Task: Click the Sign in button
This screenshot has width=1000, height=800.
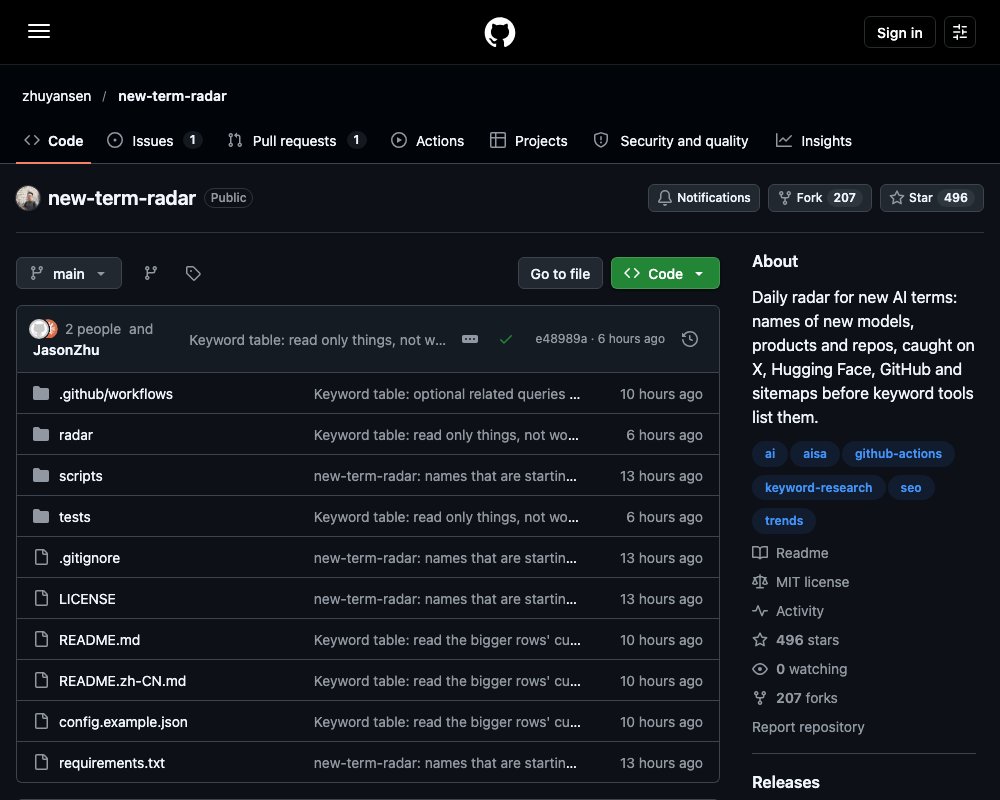Action: (x=899, y=32)
